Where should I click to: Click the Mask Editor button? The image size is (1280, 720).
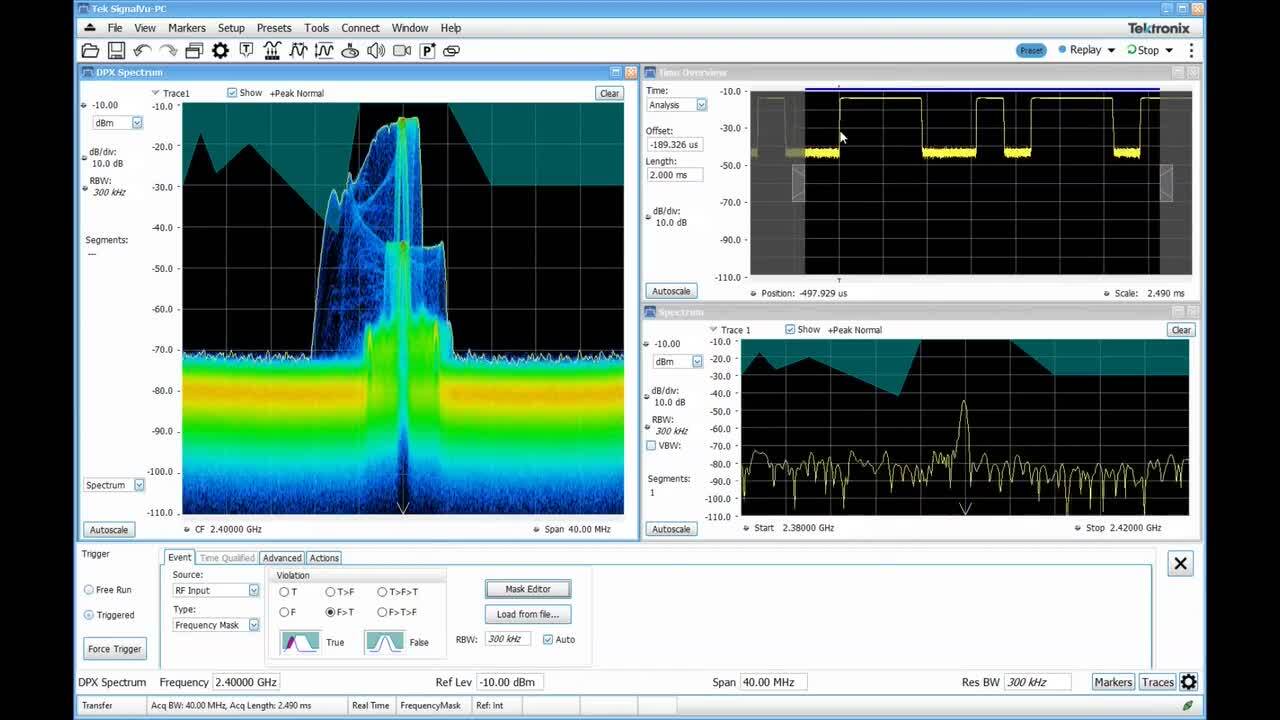click(527, 589)
